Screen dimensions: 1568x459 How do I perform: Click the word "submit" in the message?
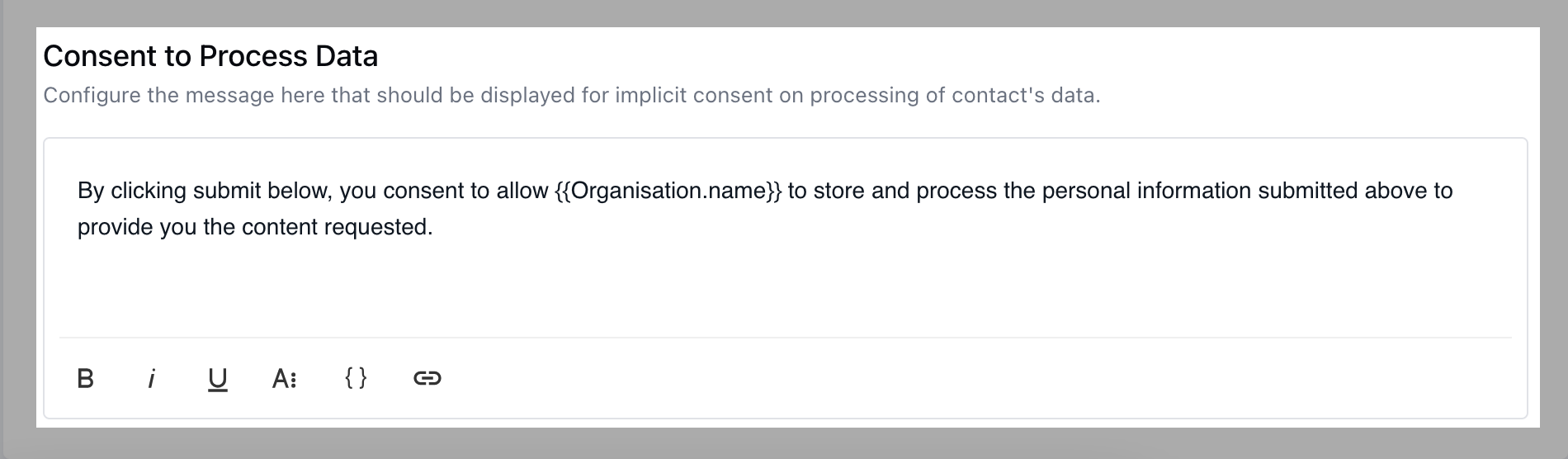point(227,191)
